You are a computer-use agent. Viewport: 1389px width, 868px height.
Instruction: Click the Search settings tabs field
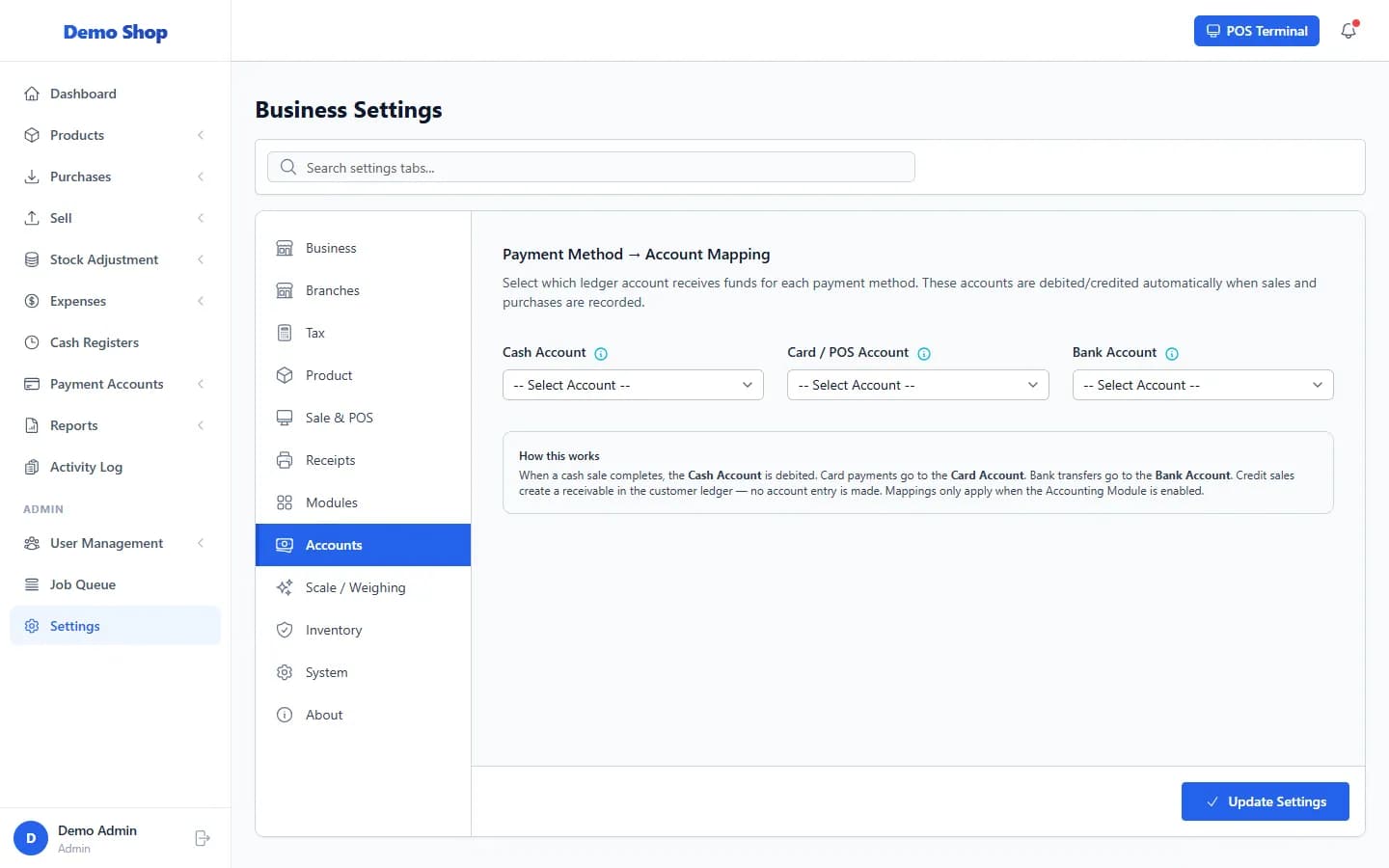590,167
